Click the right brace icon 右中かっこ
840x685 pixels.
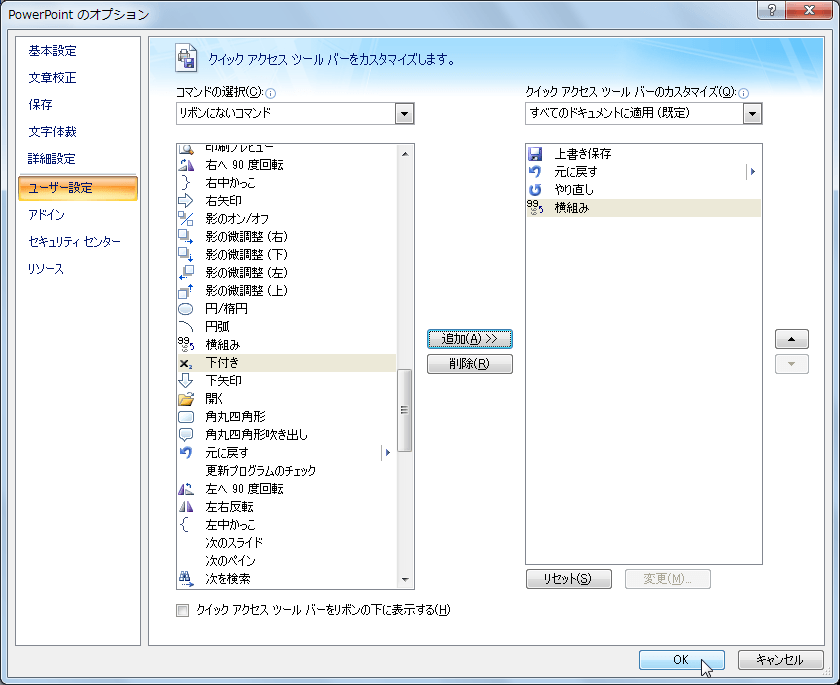[186, 183]
